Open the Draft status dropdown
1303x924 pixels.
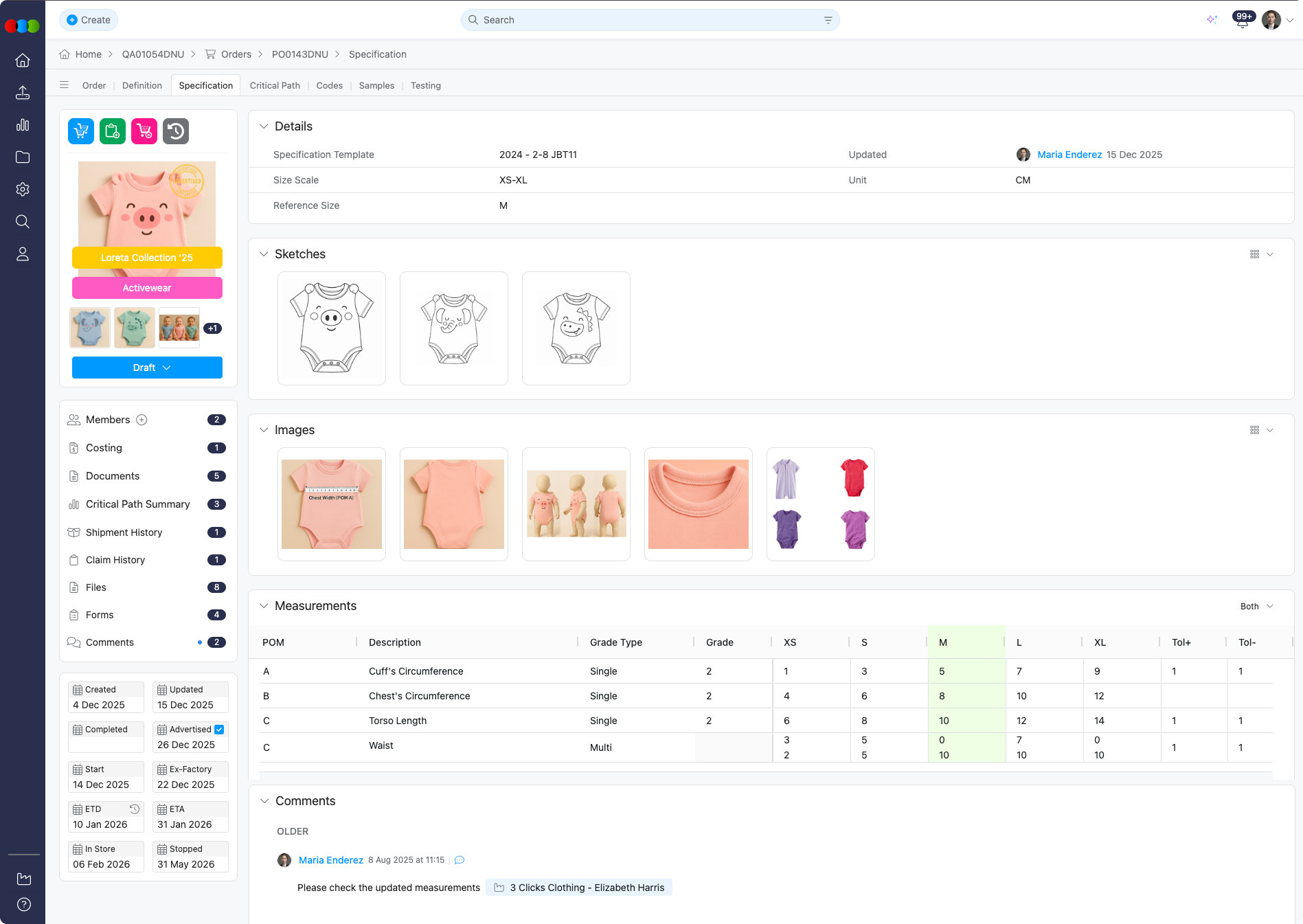[x=146, y=368]
